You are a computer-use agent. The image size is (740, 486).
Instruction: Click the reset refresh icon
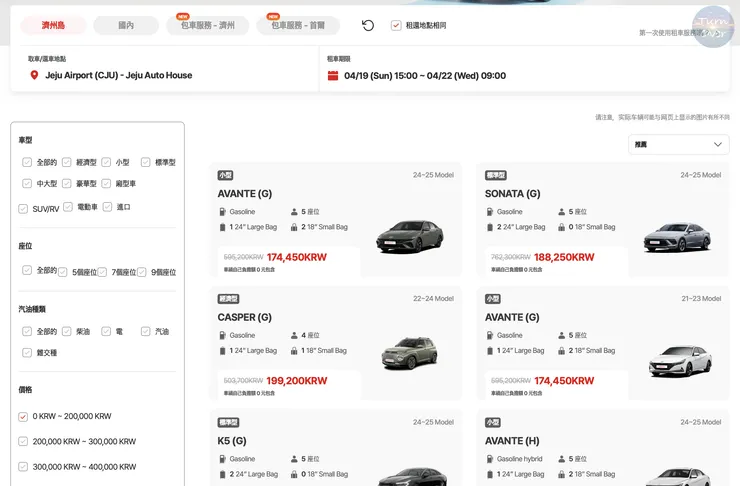(368, 25)
